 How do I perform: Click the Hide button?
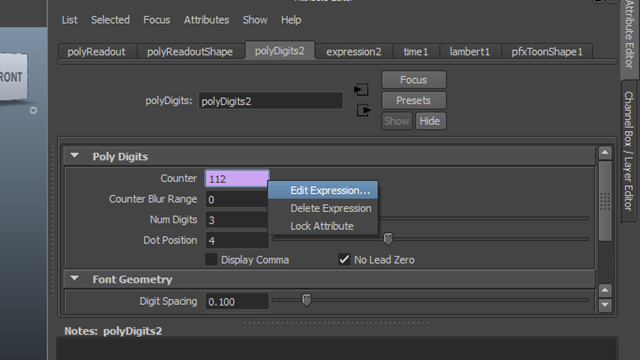pos(430,121)
